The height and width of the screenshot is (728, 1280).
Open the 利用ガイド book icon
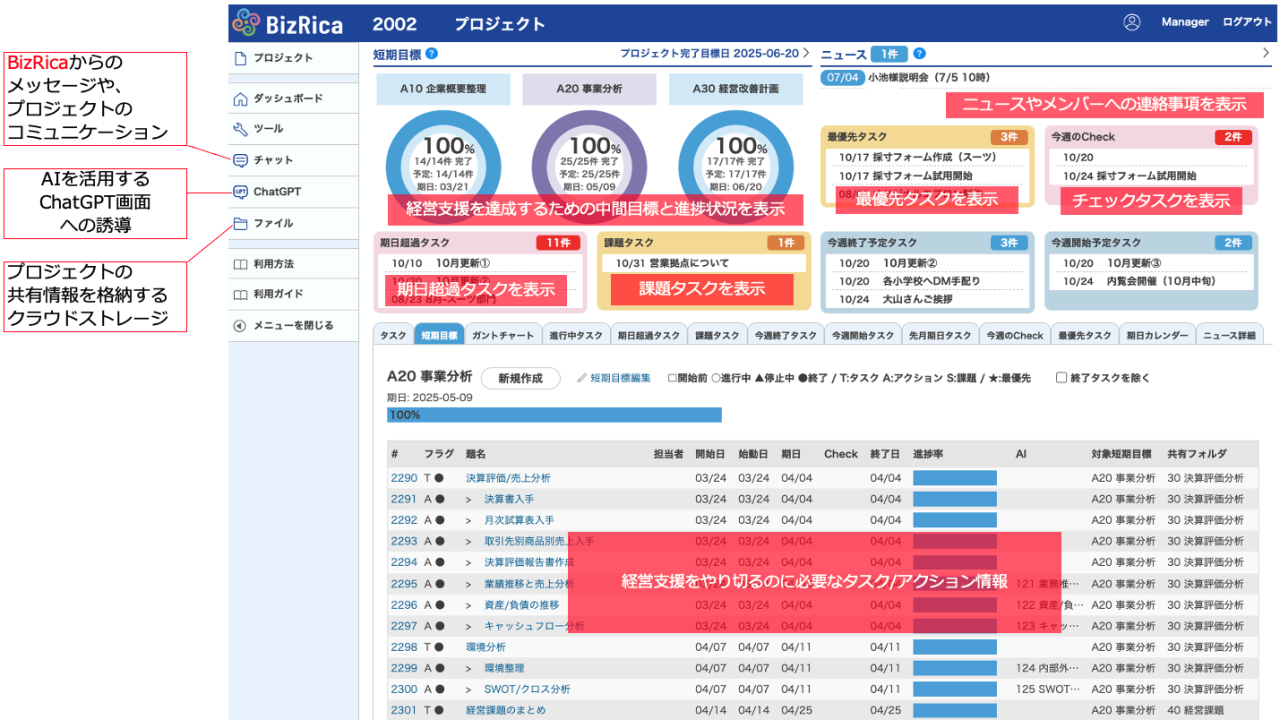pyautogui.click(x=240, y=295)
